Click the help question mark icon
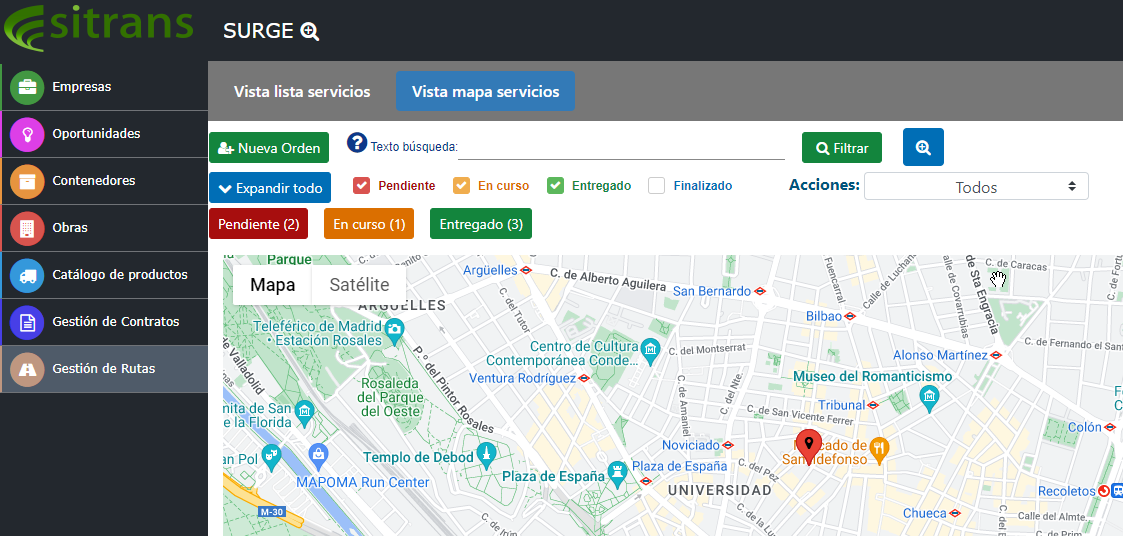The width and height of the screenshot is (1123, 536). tap(357, 143)
